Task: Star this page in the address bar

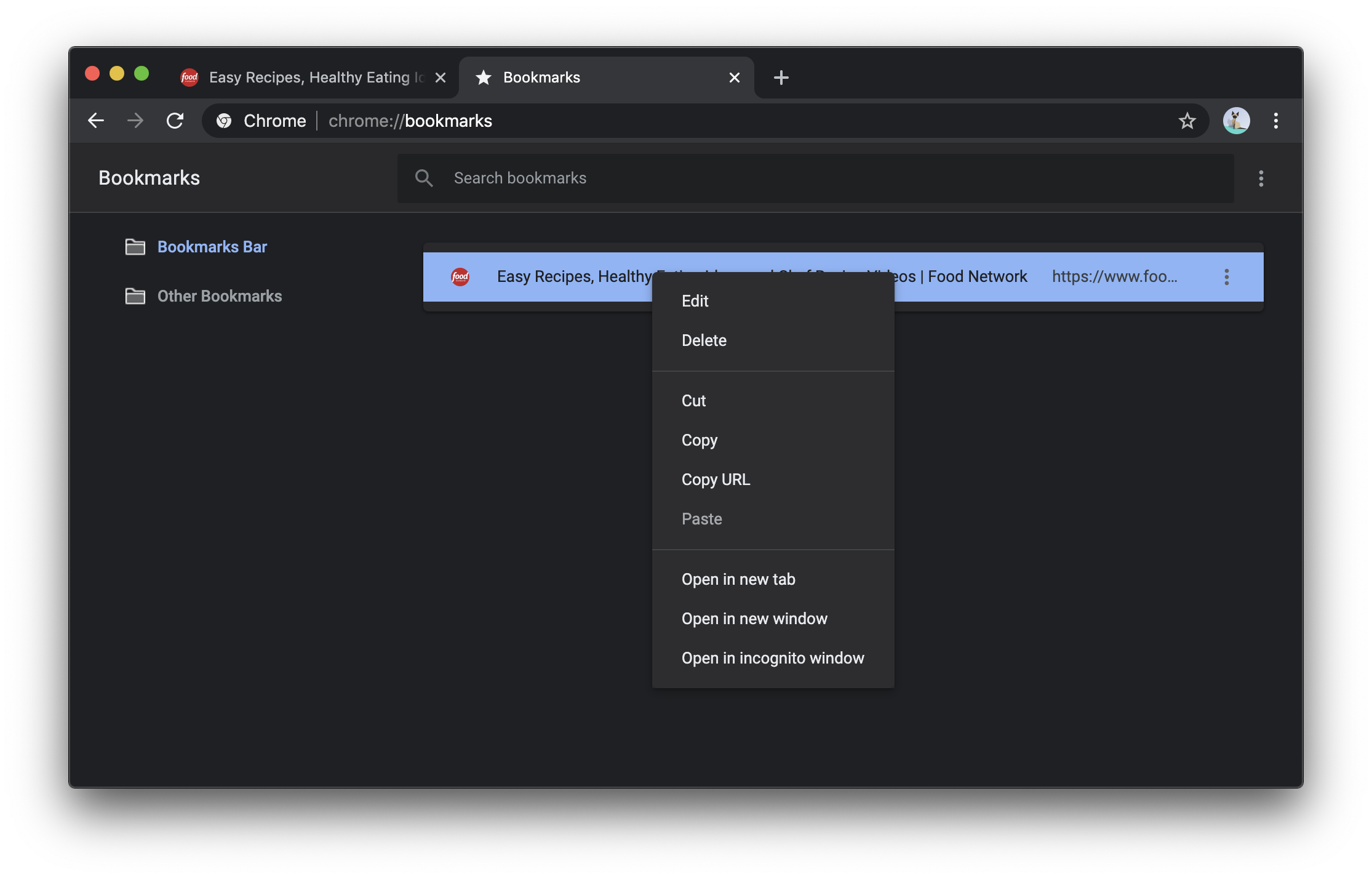Action: click(x=1187, y=121)
